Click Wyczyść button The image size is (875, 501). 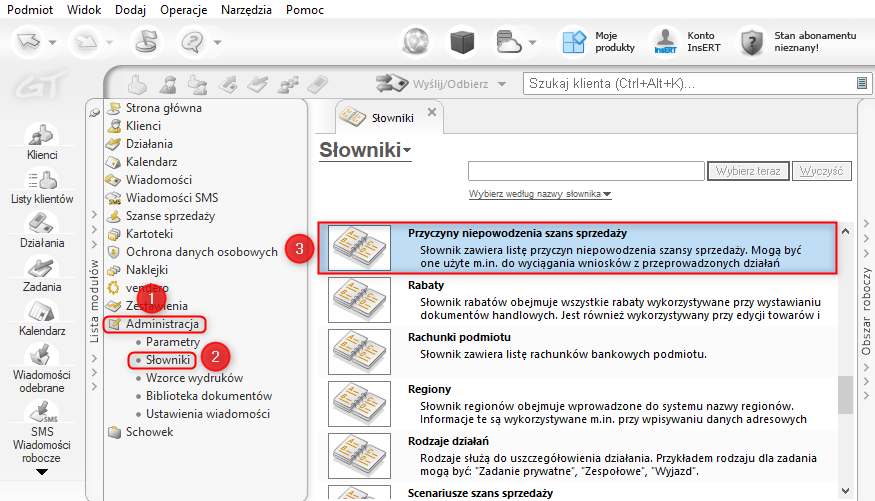click(x=821, y=171)
